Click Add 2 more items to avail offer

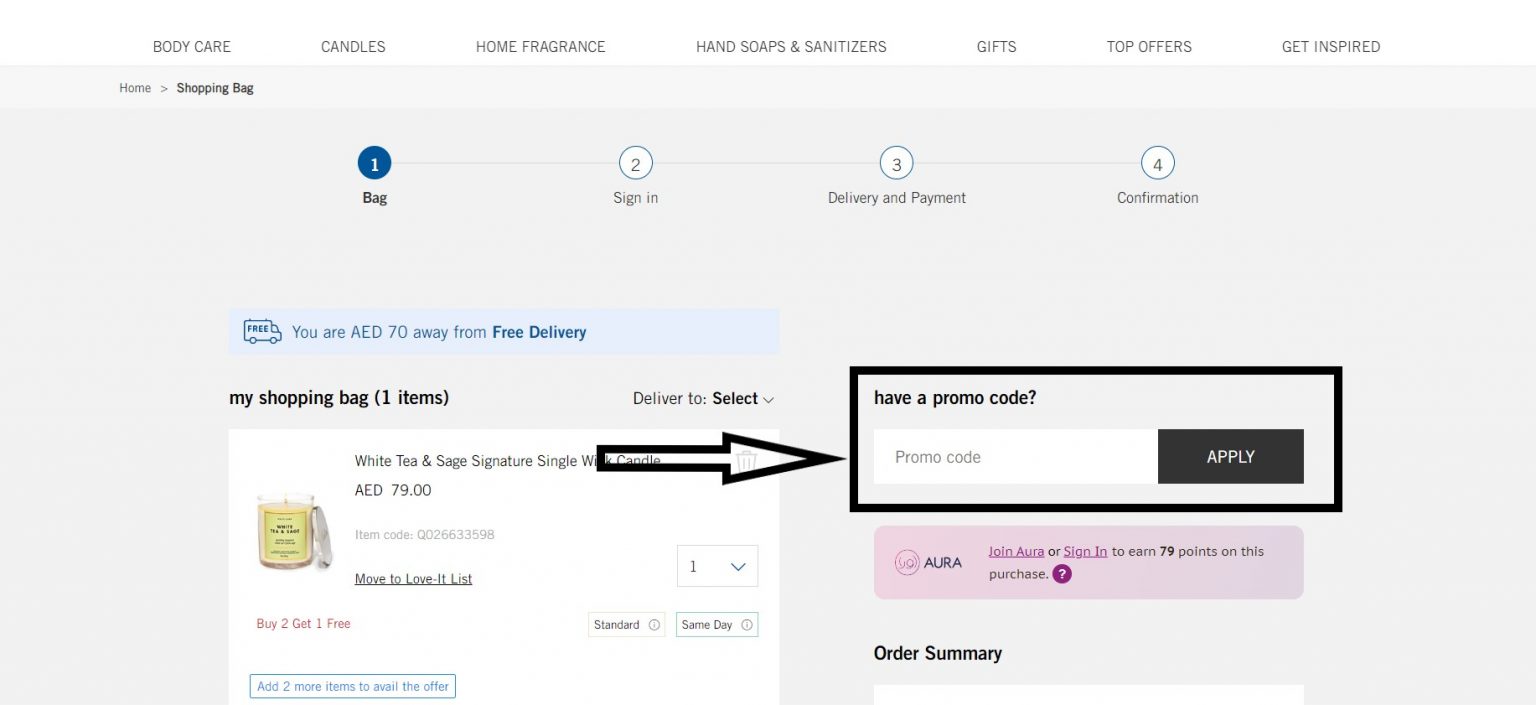[352, 686]
